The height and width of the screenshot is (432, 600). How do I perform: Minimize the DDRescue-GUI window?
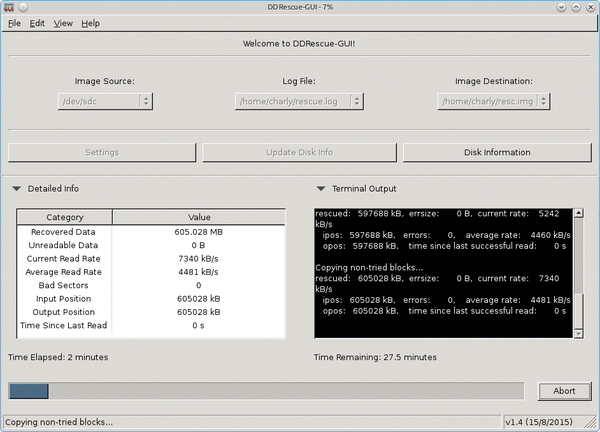pos(561,7)
